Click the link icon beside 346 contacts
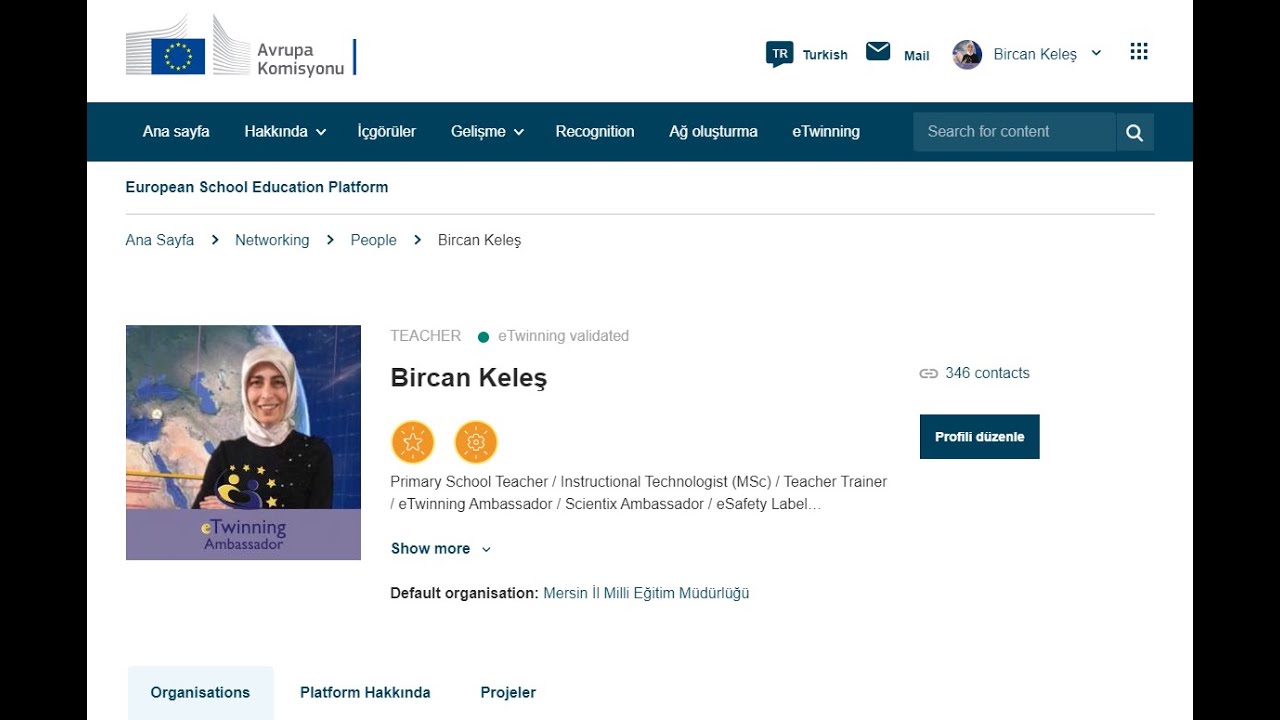Screen dimensions: 1280x720 [929, 373]
